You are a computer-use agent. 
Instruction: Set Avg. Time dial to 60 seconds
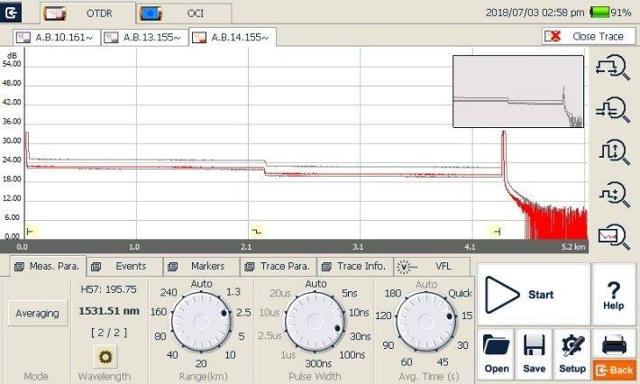pos(407,362)
